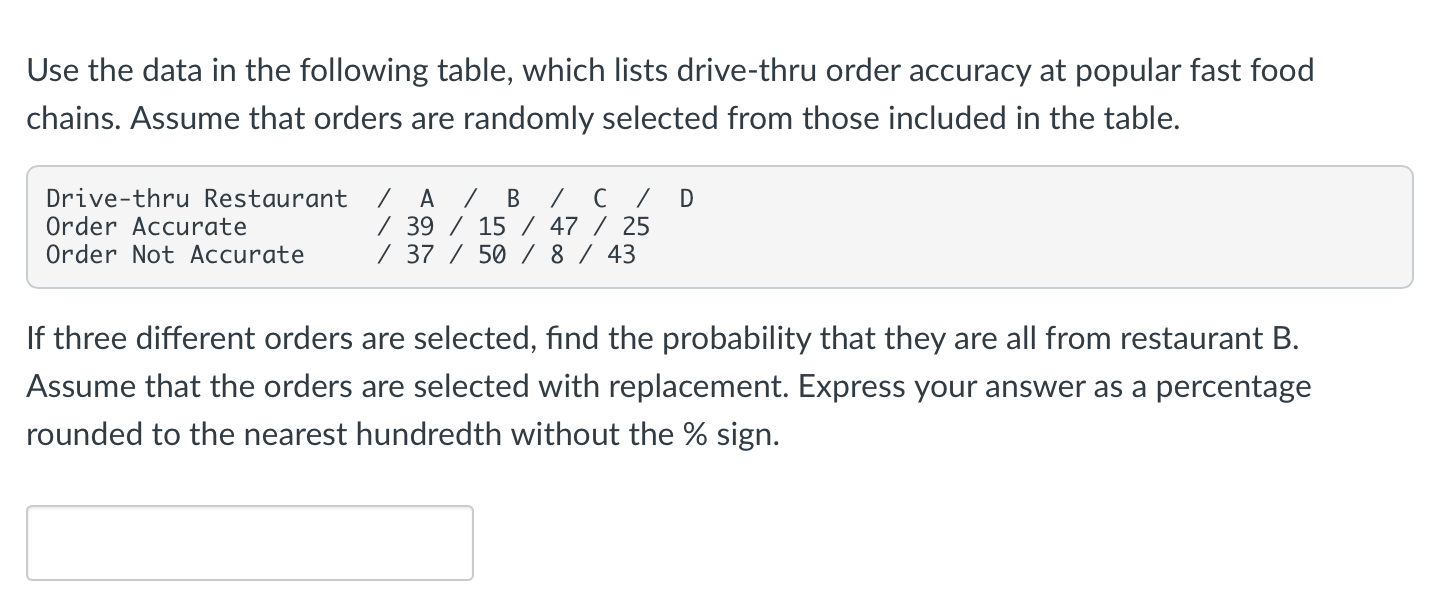The image size is (1443, 593).
Task: Click the answer input field
Action: click(249, 542)
